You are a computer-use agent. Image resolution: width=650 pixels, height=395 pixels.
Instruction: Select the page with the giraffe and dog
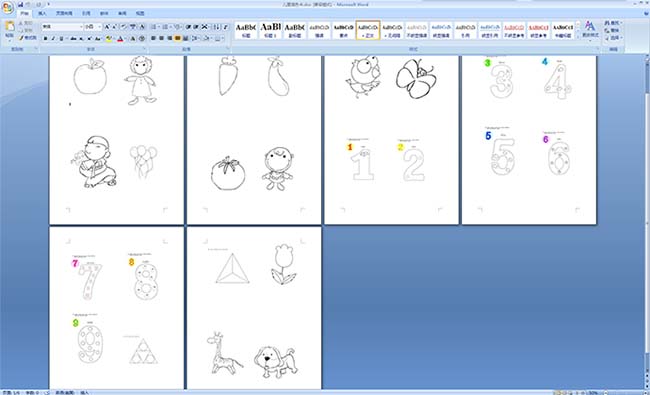[254, 308]
